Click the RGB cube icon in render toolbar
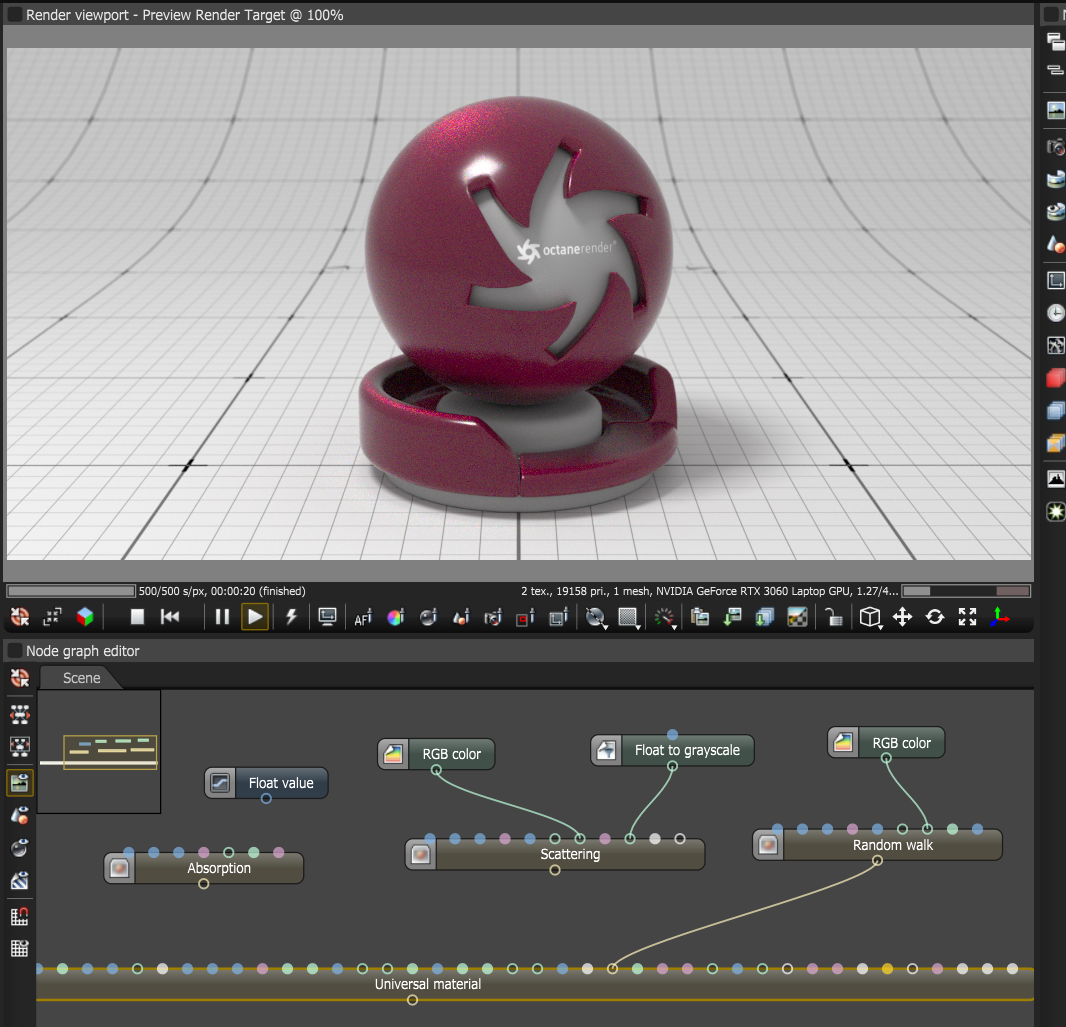This screenshot has width=1066, height=1027. tap(85, 617)
